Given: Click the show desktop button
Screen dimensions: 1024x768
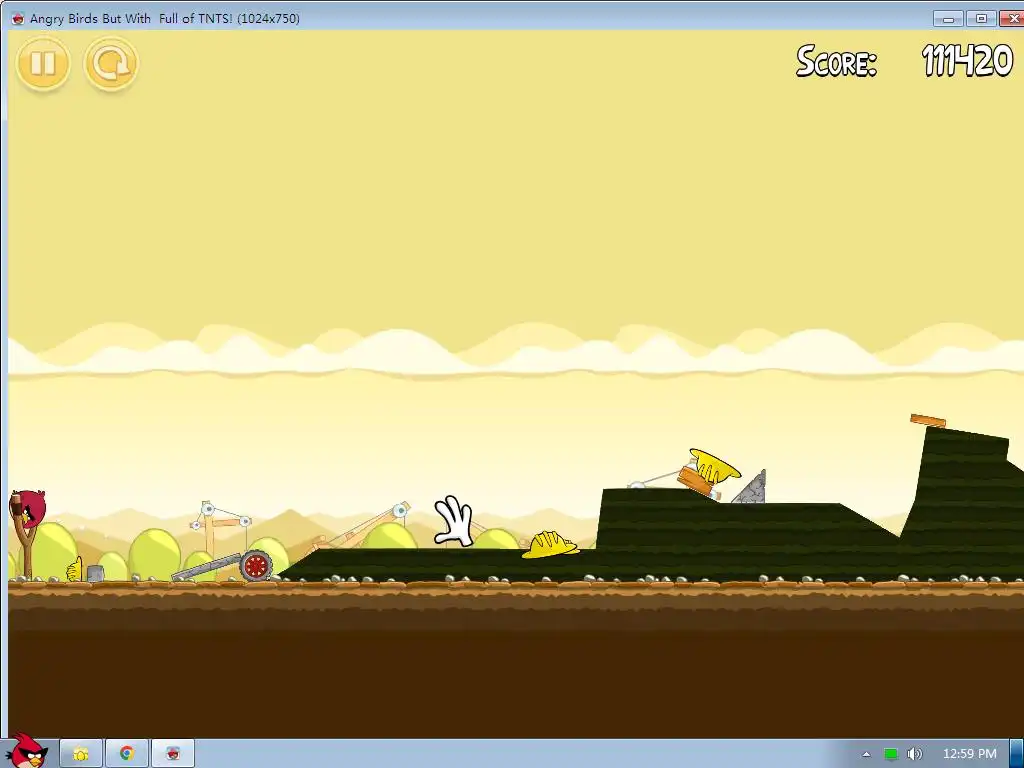Looking at the screenshot, I should (x=1017, y=754).
